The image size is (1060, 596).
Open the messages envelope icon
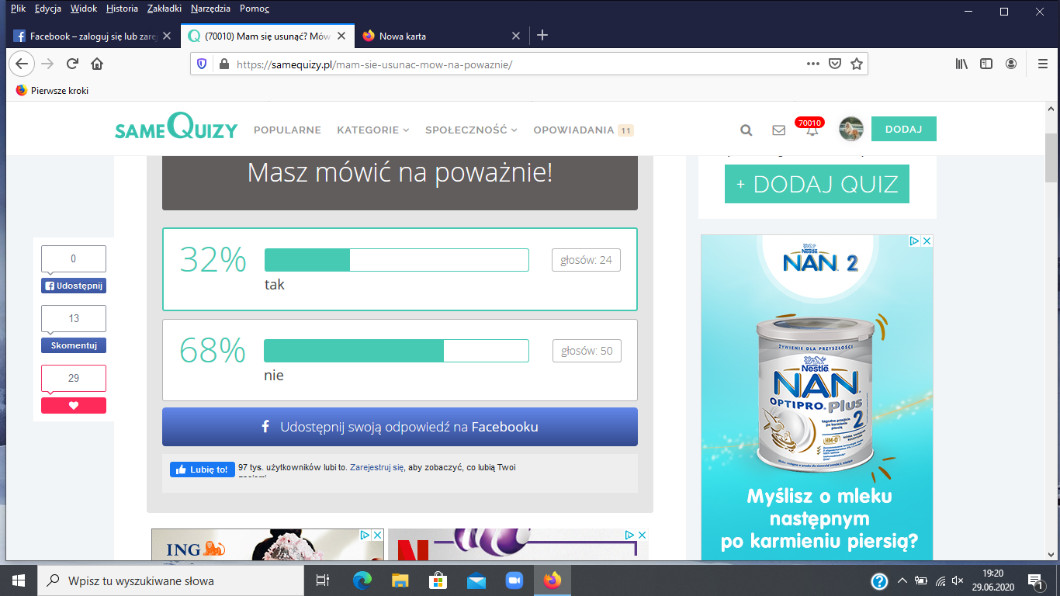click(x=779, y=130)
